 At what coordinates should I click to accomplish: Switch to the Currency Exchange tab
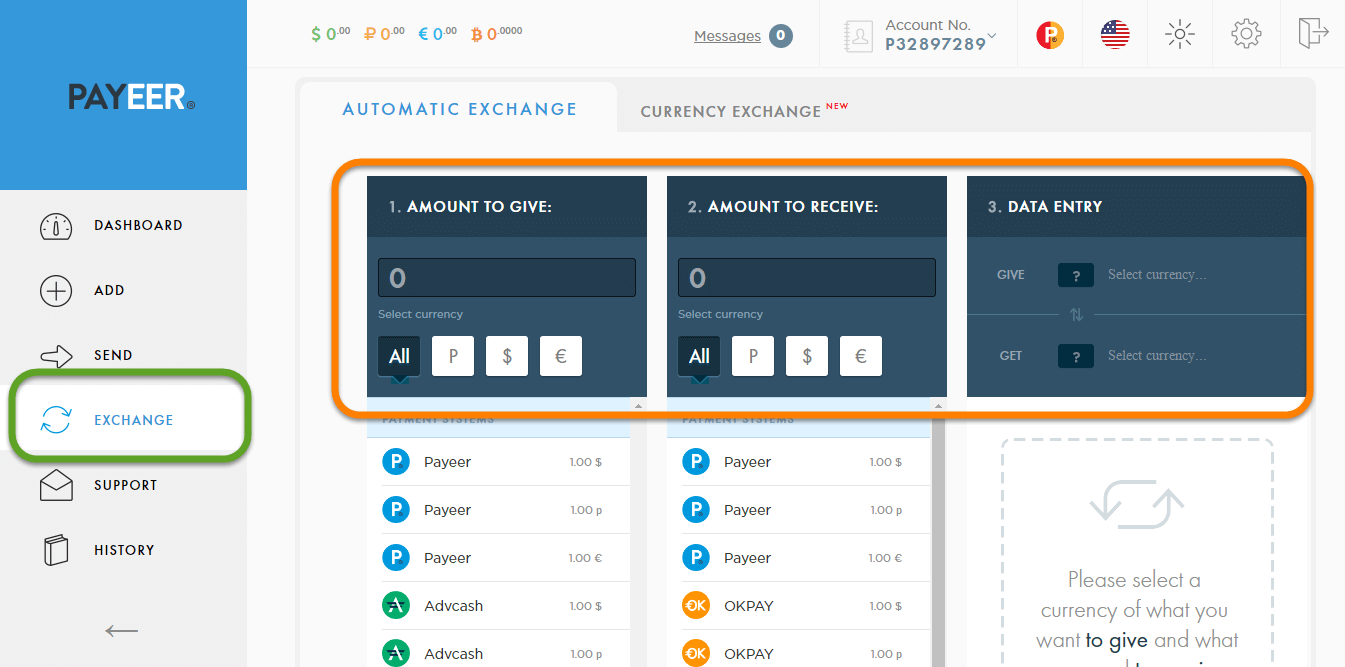tap(733, 110)
